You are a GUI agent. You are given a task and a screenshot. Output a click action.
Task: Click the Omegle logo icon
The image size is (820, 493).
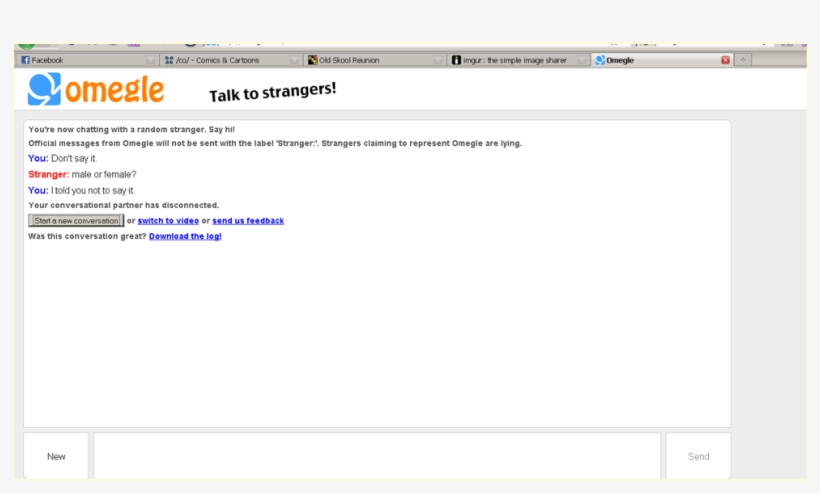point(44,89)
